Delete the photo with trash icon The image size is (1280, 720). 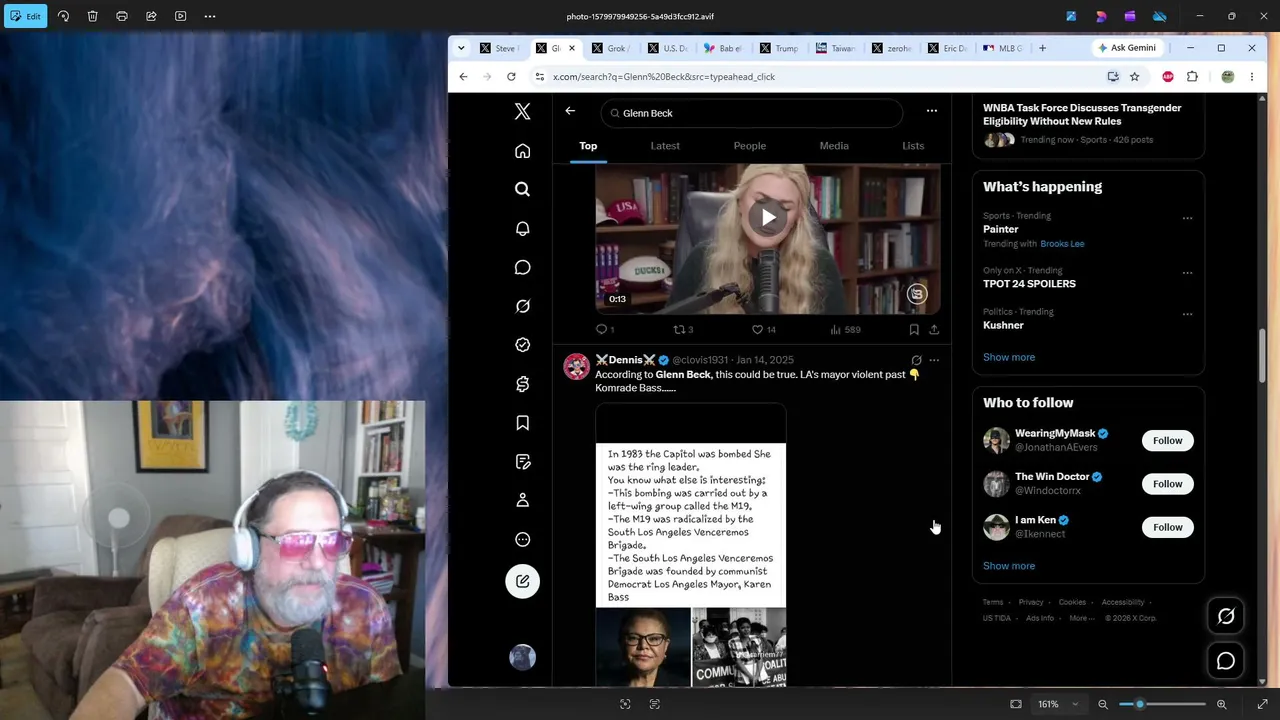[x=92, y=16]
